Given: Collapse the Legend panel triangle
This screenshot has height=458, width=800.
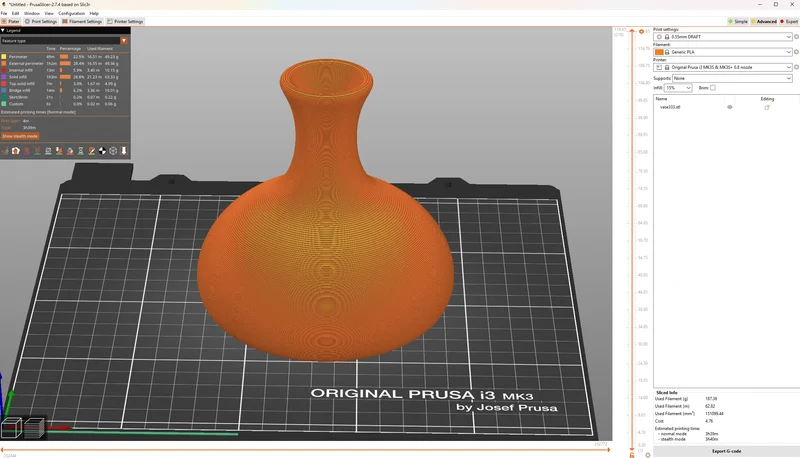Looking at the screenshot, I should point(3,31).
